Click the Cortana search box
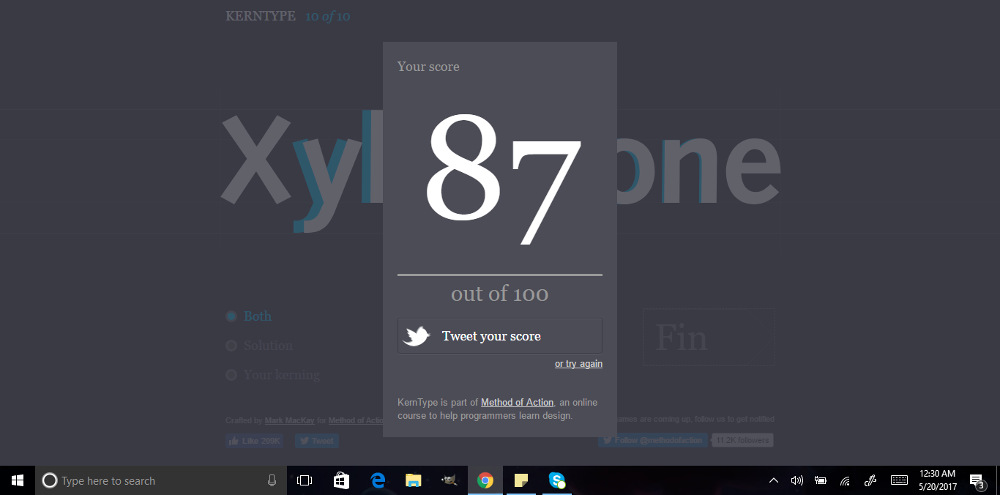The image size is (1000, 495). tap(161, 481)
